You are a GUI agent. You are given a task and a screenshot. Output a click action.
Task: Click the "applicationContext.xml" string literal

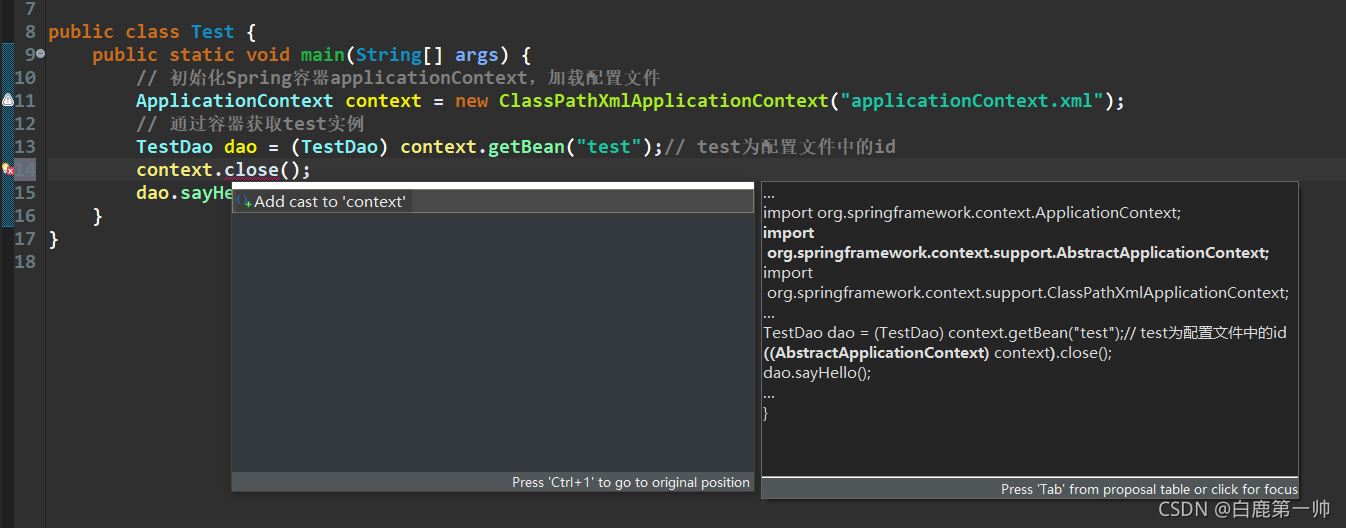(x=972, y=101)
